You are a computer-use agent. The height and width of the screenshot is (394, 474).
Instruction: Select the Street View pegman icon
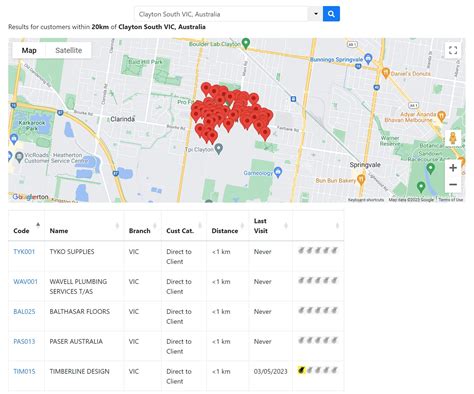coord(453,138)
